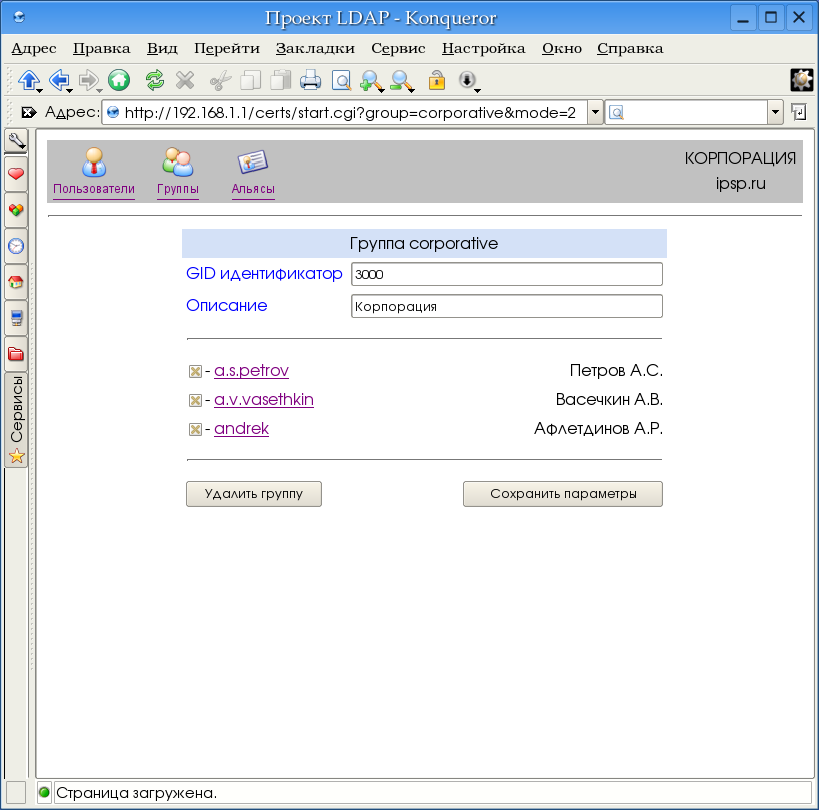Open the Закладки menu
The image size is (819, 810).
315,48
